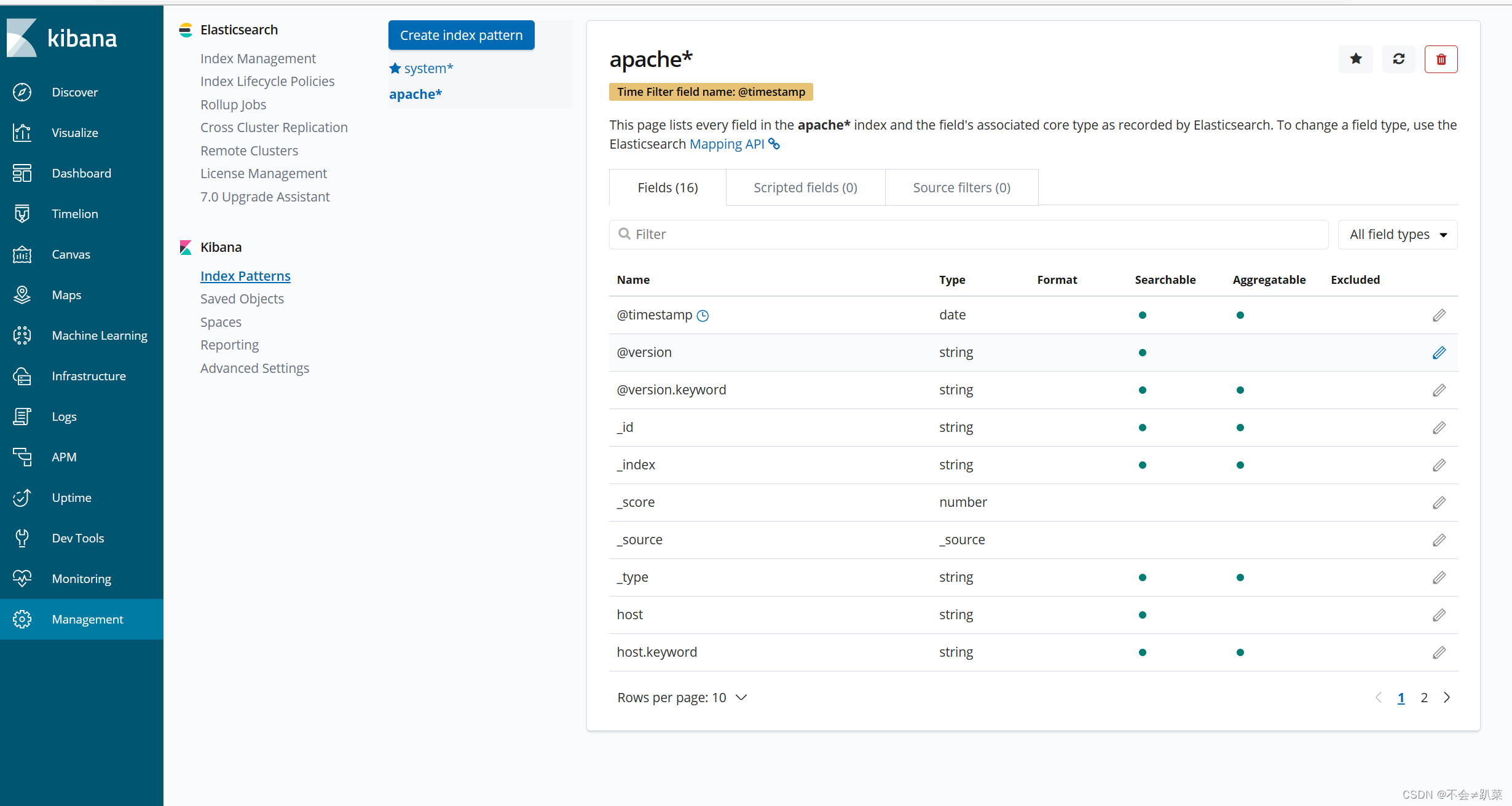
Task: Open Rows per page selector
Action: click(682, 698)
